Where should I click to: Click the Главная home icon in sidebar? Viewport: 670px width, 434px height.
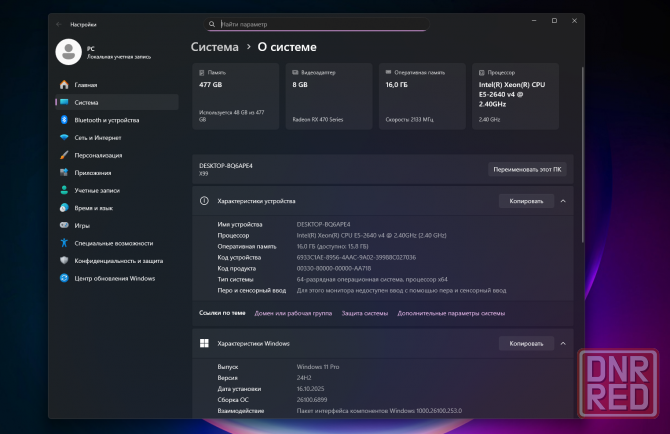(x=64, y=85)
